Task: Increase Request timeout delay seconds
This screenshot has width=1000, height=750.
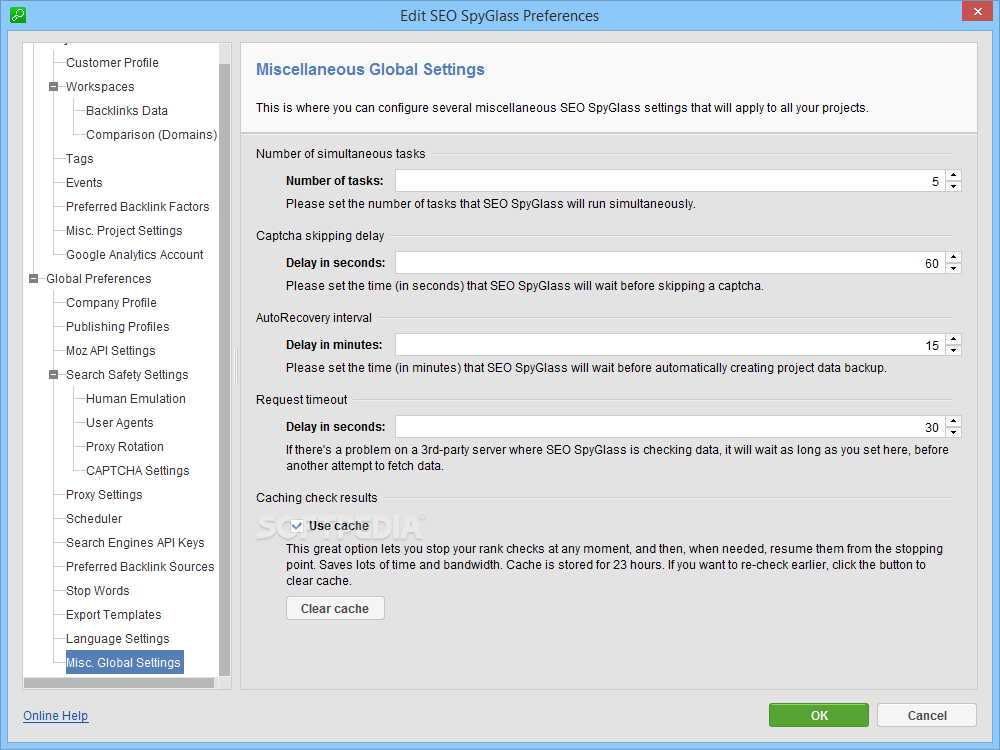Action: coord(953,421)
